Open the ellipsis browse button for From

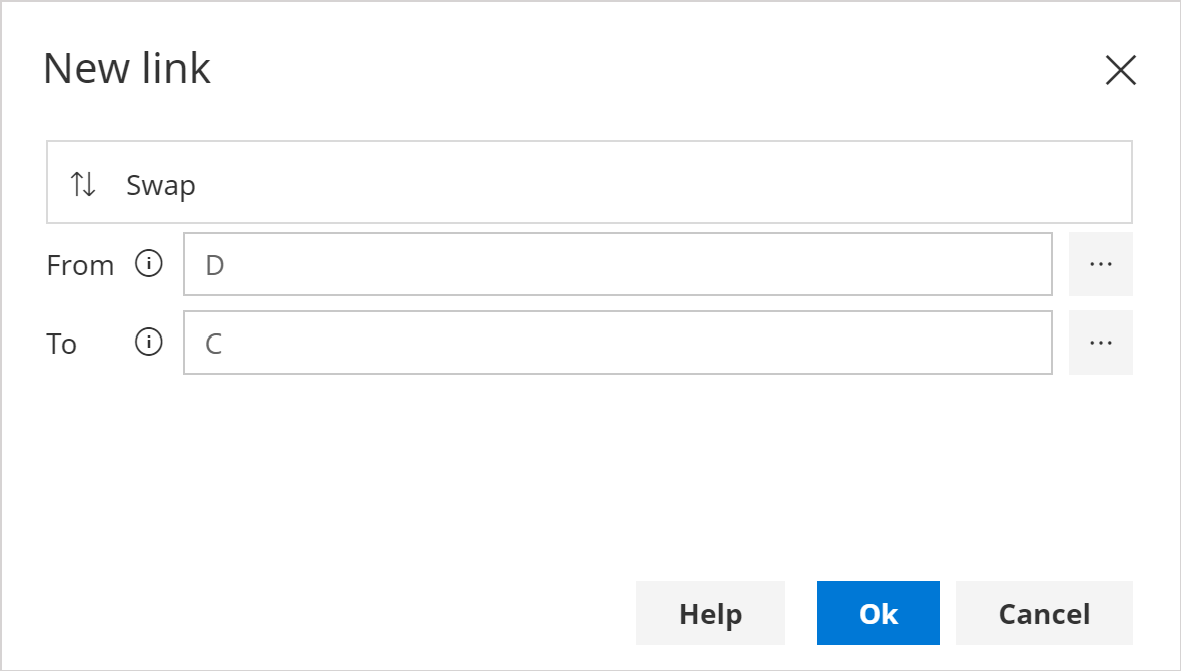point(1100,264)
